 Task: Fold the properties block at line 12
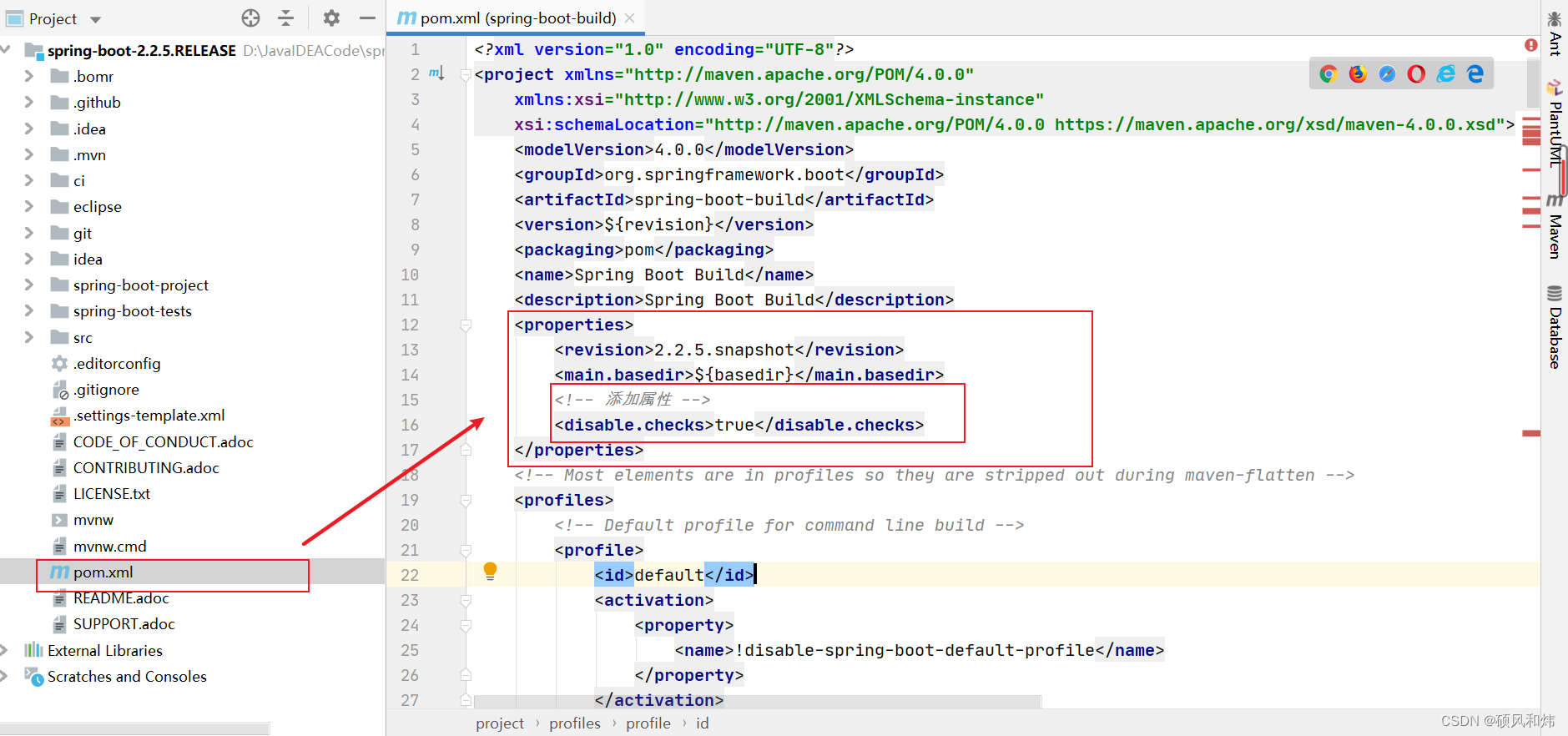click(x=466, y=325)
